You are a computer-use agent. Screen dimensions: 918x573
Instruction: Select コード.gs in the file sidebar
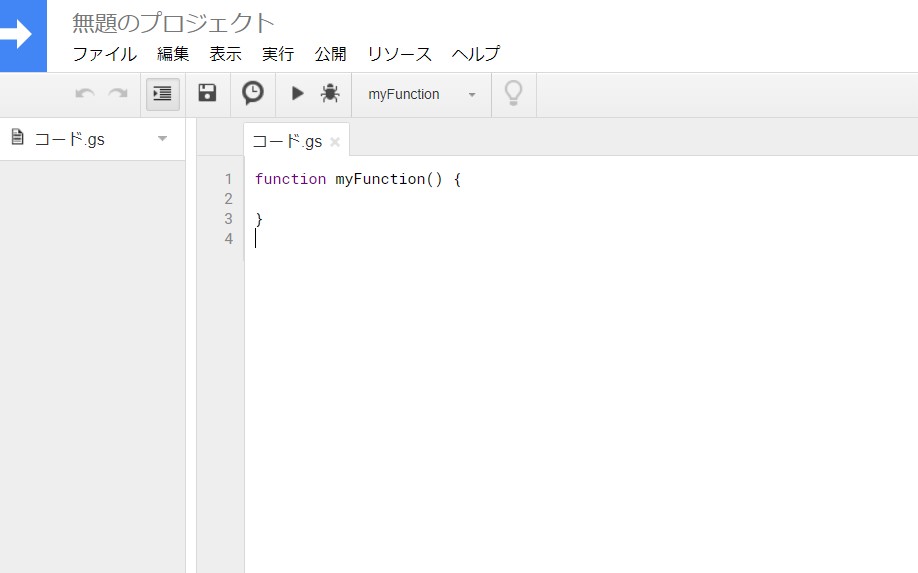(70, 139)
